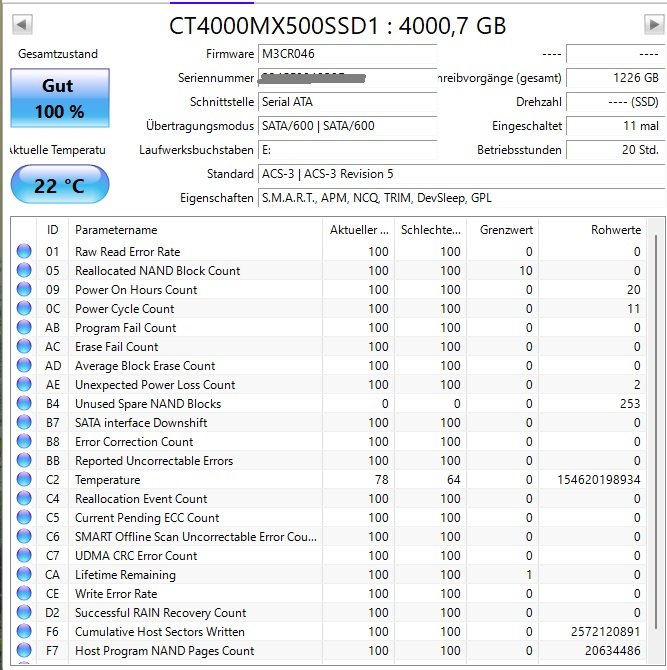Click the Seriennummer field

(x=347, y=78)
